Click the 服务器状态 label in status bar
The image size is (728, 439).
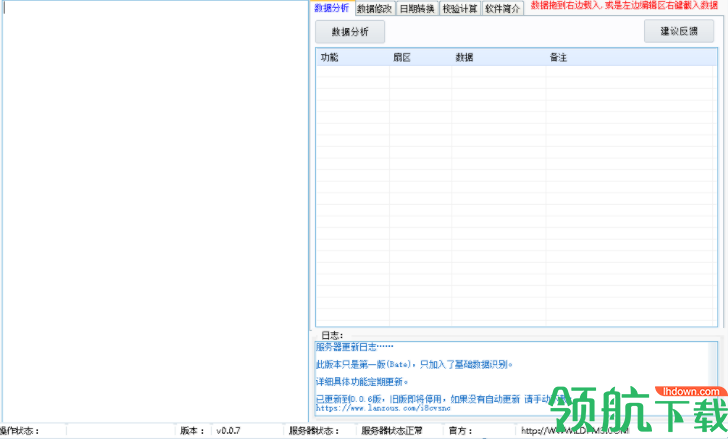point(314,431)
